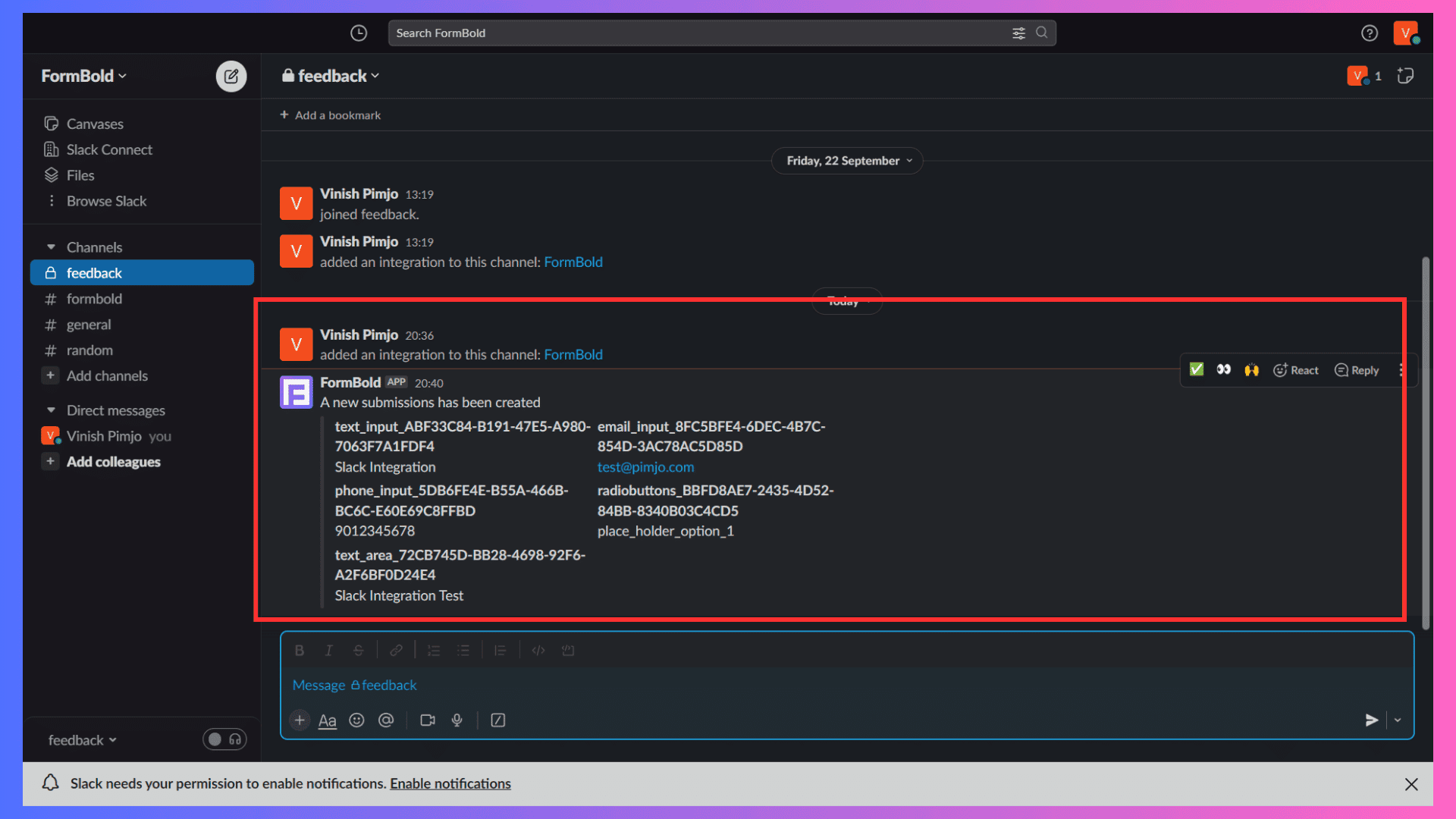Click the send message arrow
1456x819 pixels.
1371,720
